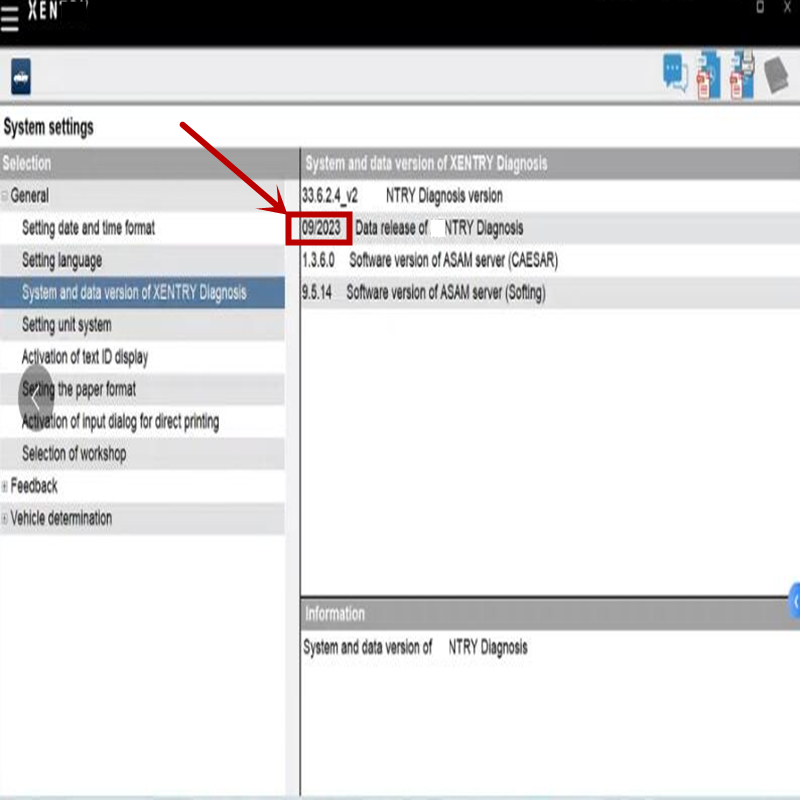Select Activation of input dialog for direct printing

[142, 421]
